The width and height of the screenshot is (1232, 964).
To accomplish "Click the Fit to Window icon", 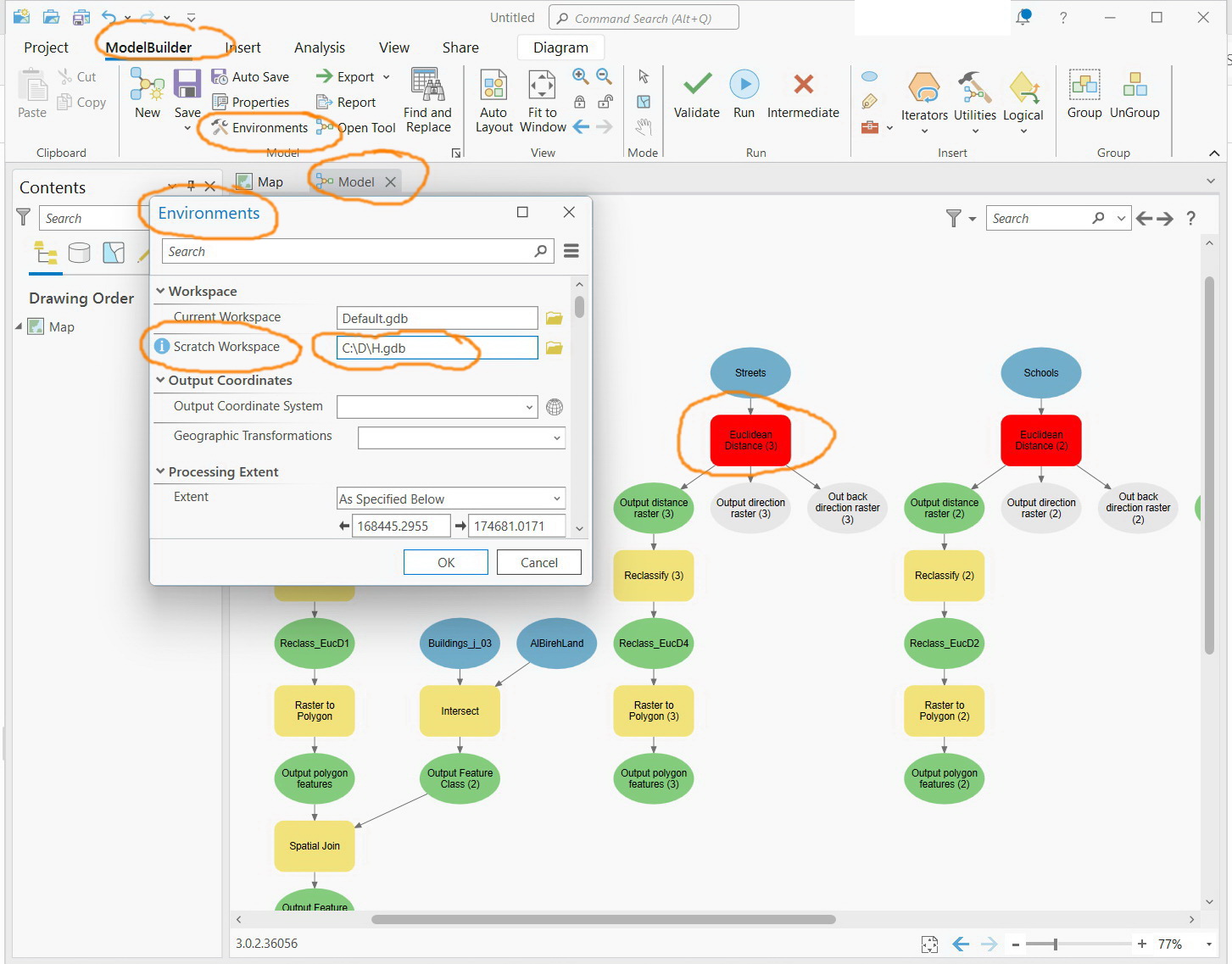I will 542,85.
